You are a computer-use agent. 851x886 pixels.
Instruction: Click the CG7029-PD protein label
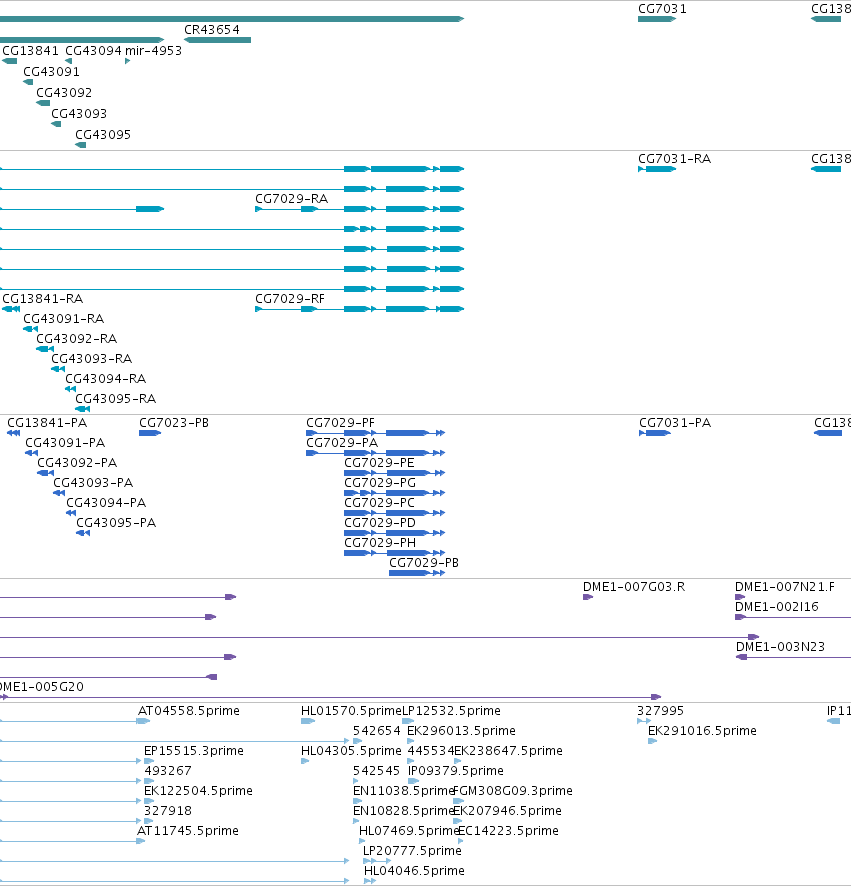point(380,523)
